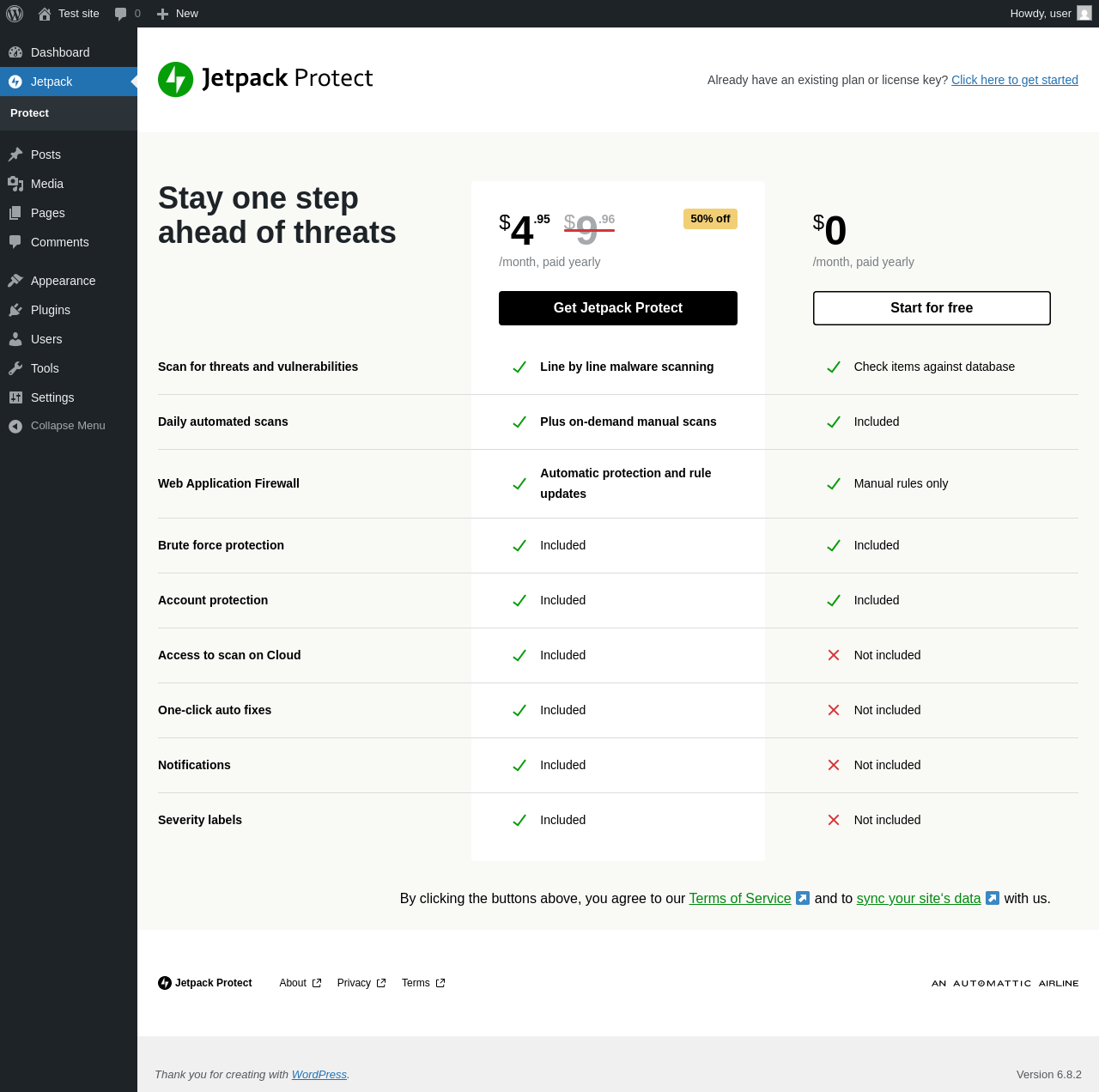The image size is (1099, 1092).
Task: Open the Tools menu
Action: pyautogui.click(x=69, y=368)
